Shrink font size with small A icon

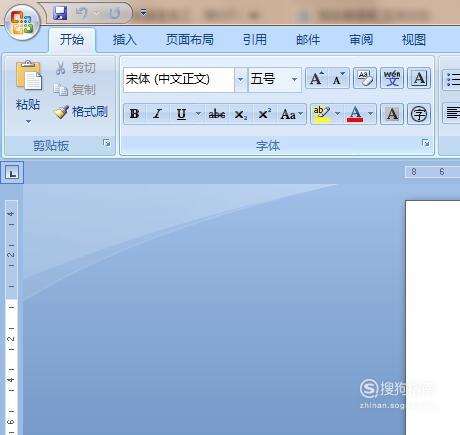(x=339, y=79)
